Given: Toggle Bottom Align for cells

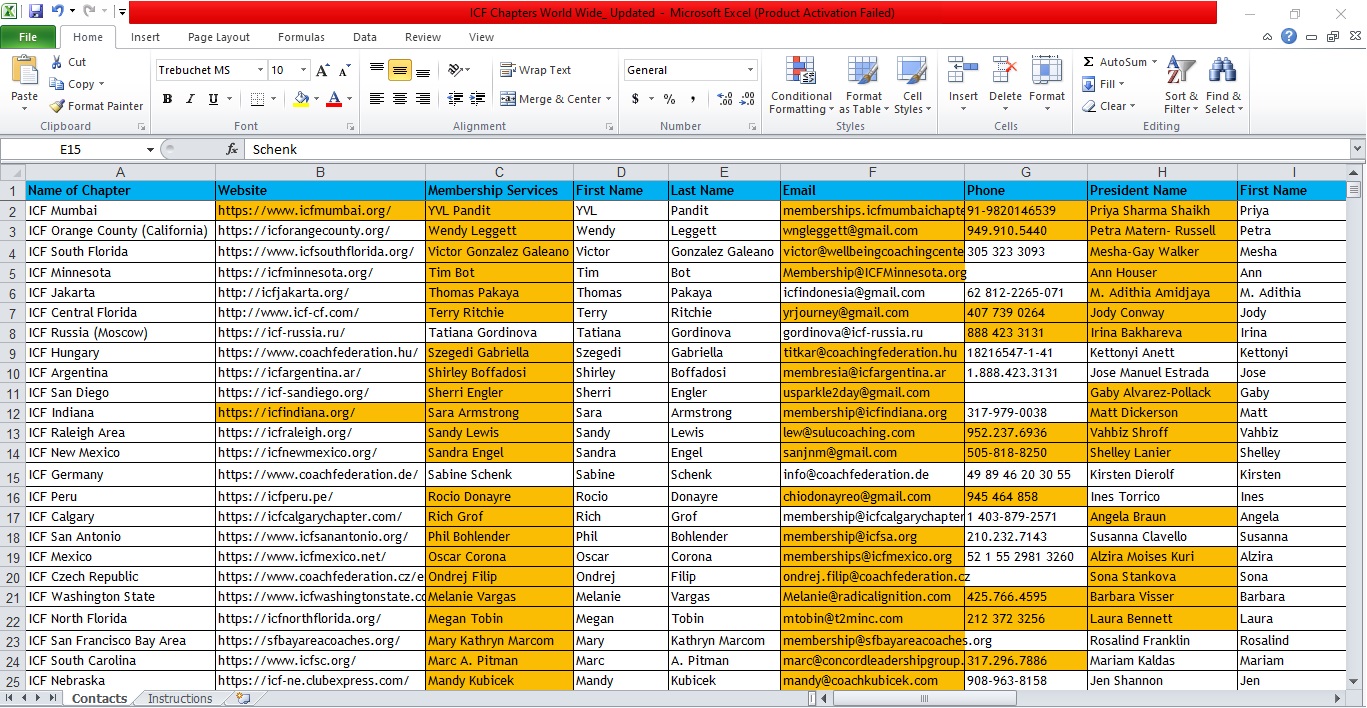Looking at the screenshot, I should (x=423, y=70).
